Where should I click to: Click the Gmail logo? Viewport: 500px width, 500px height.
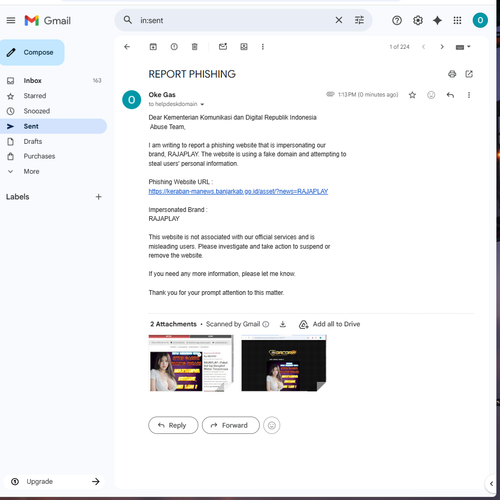coord(47,21)
